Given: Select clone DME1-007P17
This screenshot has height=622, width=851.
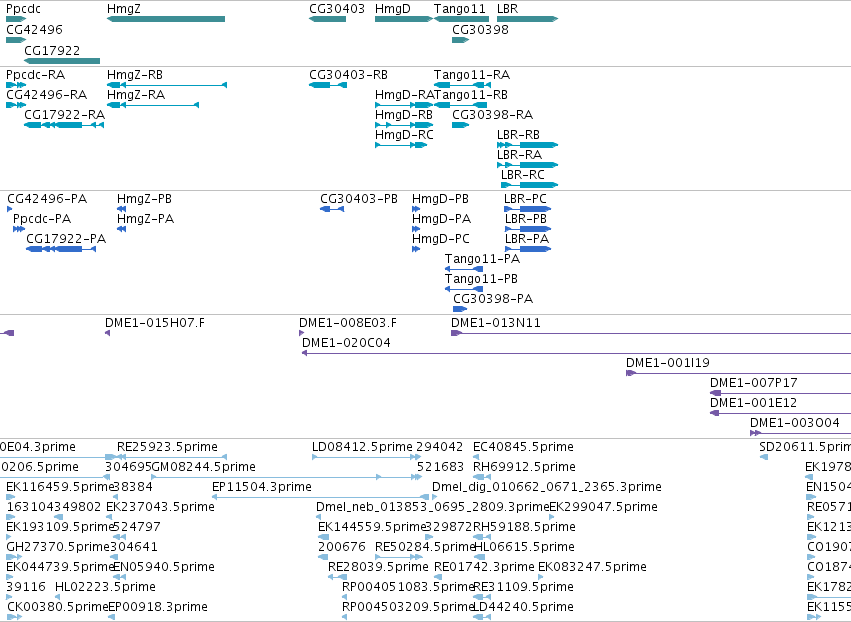Looking at the screenshot, I should point(753,383).
